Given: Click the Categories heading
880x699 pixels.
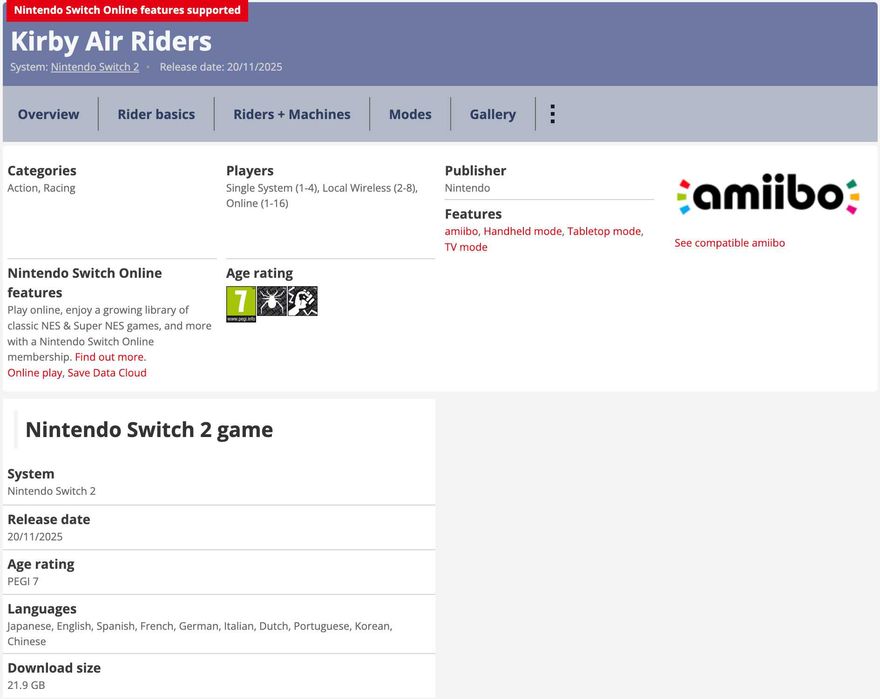Looking at the screenshot, I should tap(42, 171).
